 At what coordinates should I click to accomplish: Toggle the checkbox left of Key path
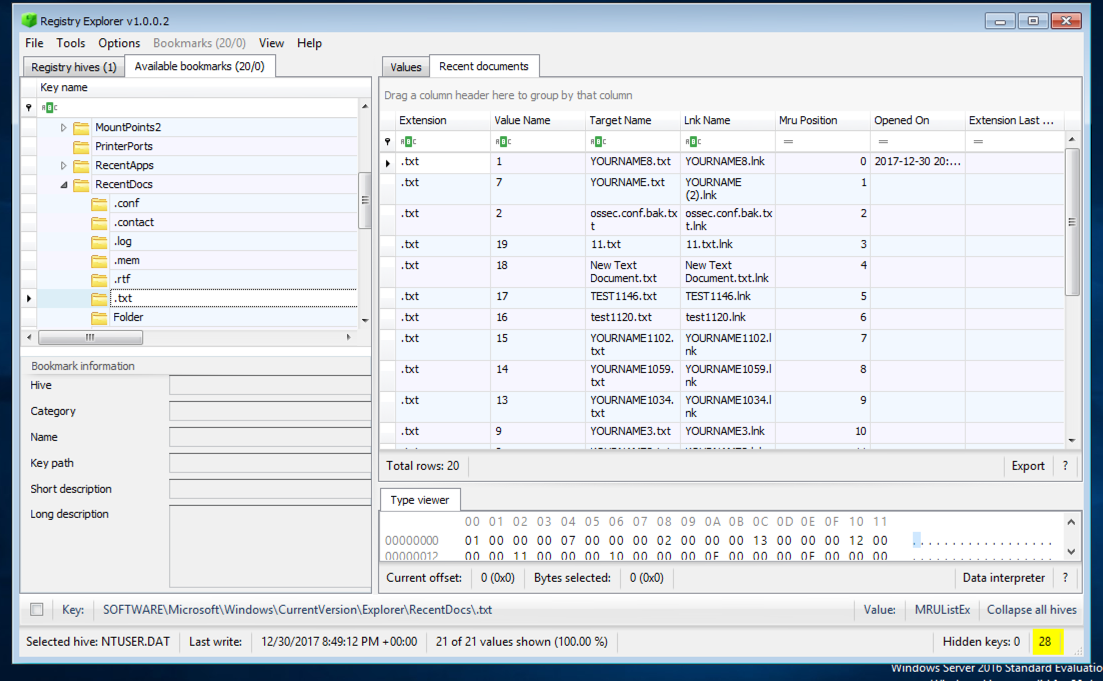(x=37, y=610)
